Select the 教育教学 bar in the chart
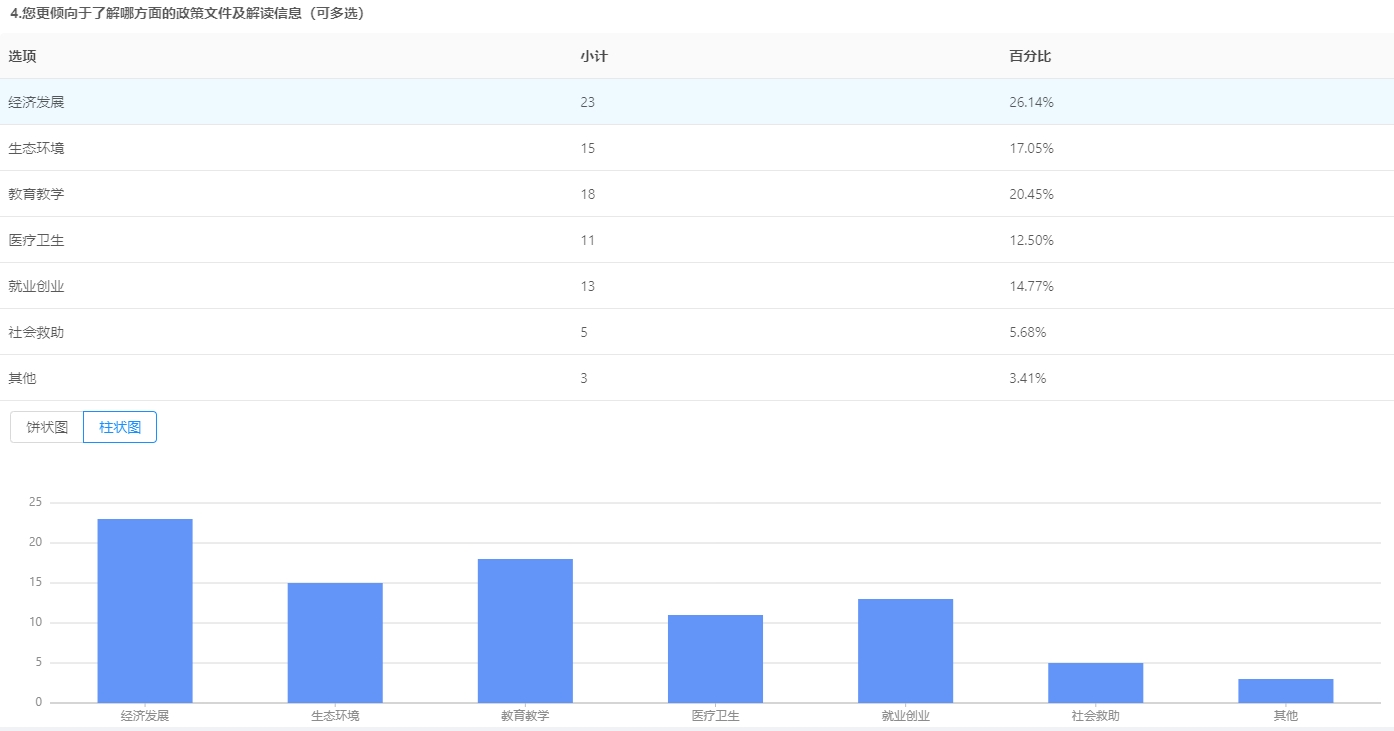The height and width of the screenshot is (731, 1394). click(525, 630)
